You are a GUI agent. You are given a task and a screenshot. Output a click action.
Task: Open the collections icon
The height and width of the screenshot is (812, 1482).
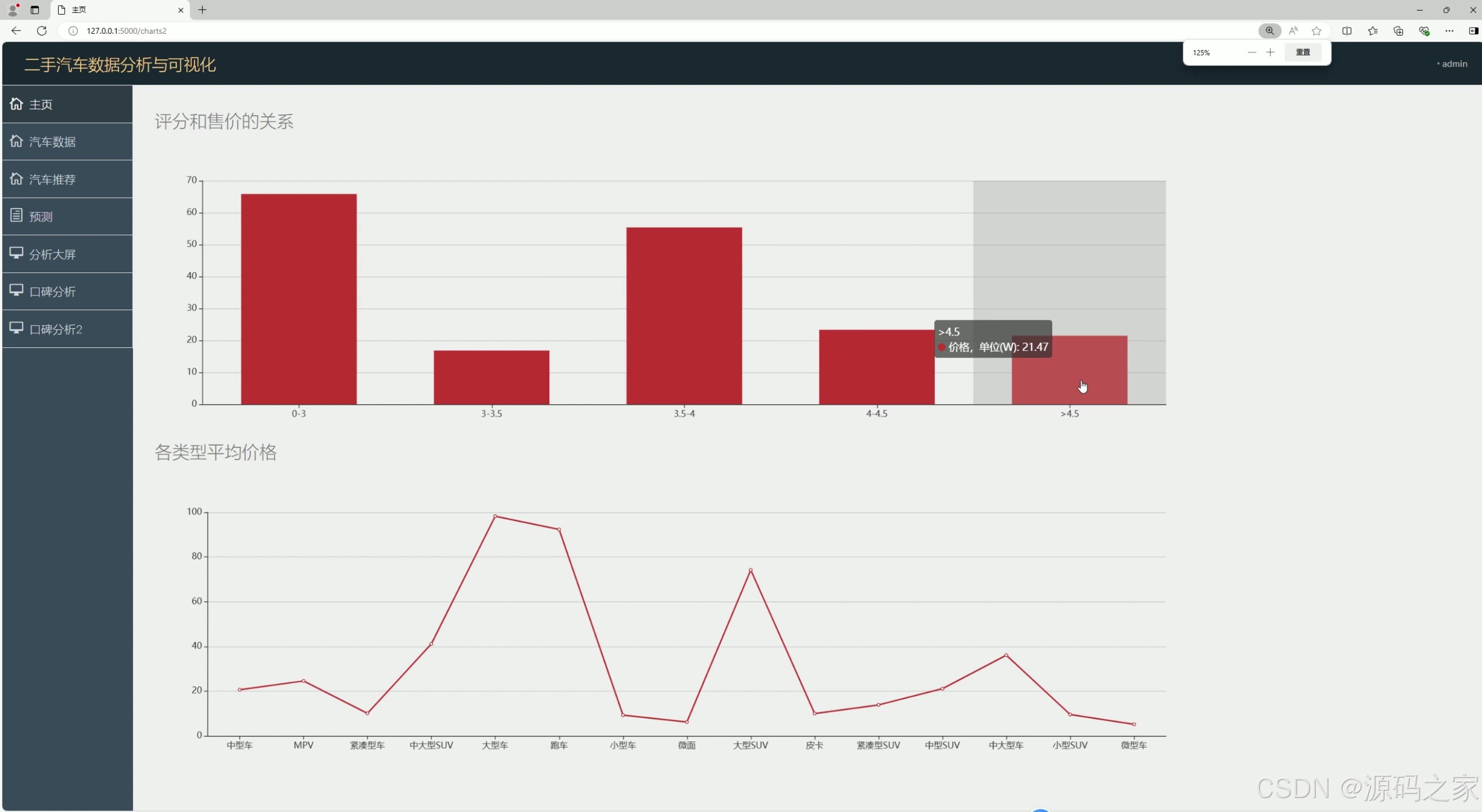[1398, 30]
